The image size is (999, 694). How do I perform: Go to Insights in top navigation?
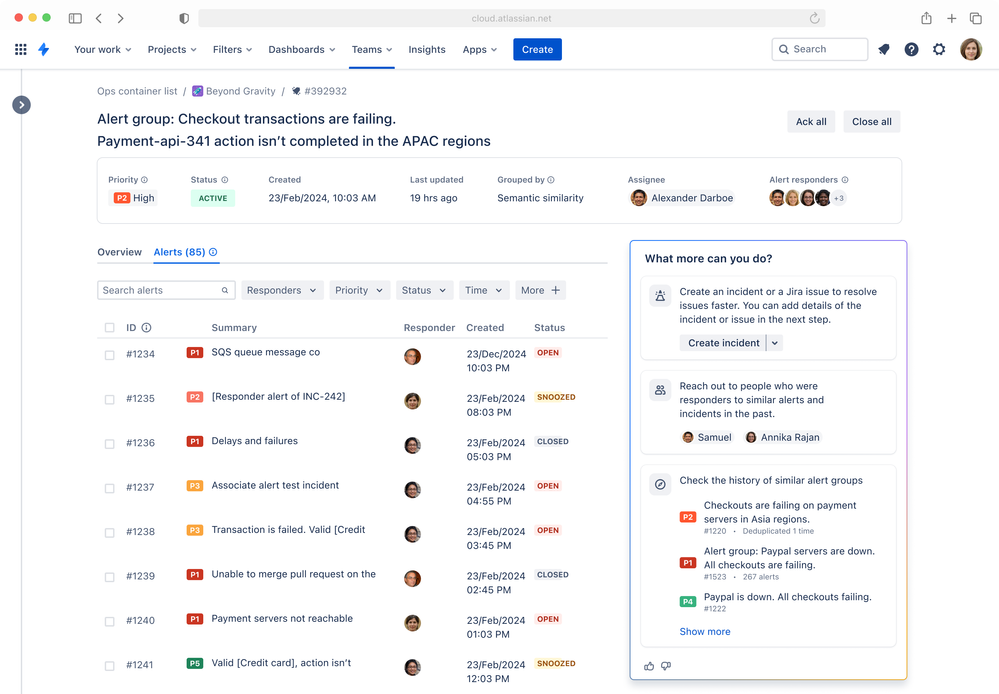click(x=427, y=49)
